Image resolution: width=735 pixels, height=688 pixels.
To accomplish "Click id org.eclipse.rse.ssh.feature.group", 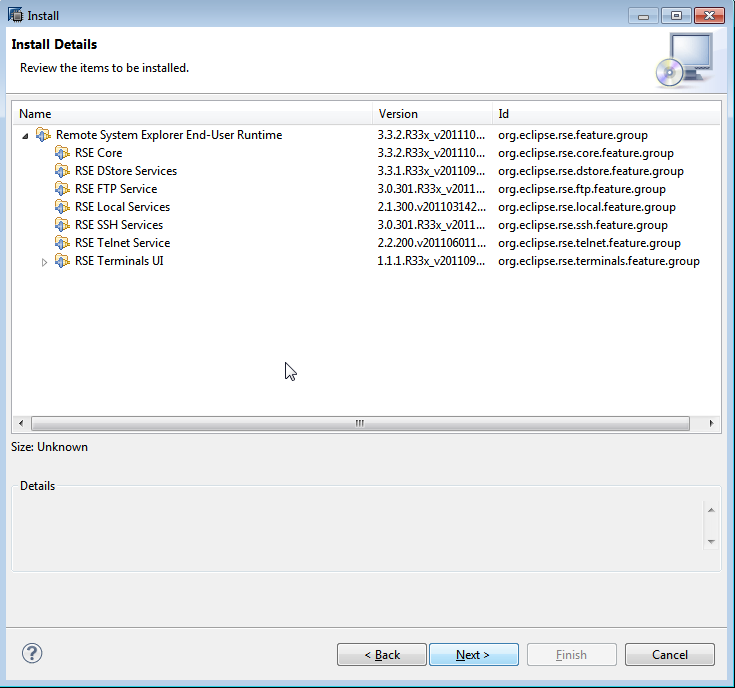I will point(583,225).
